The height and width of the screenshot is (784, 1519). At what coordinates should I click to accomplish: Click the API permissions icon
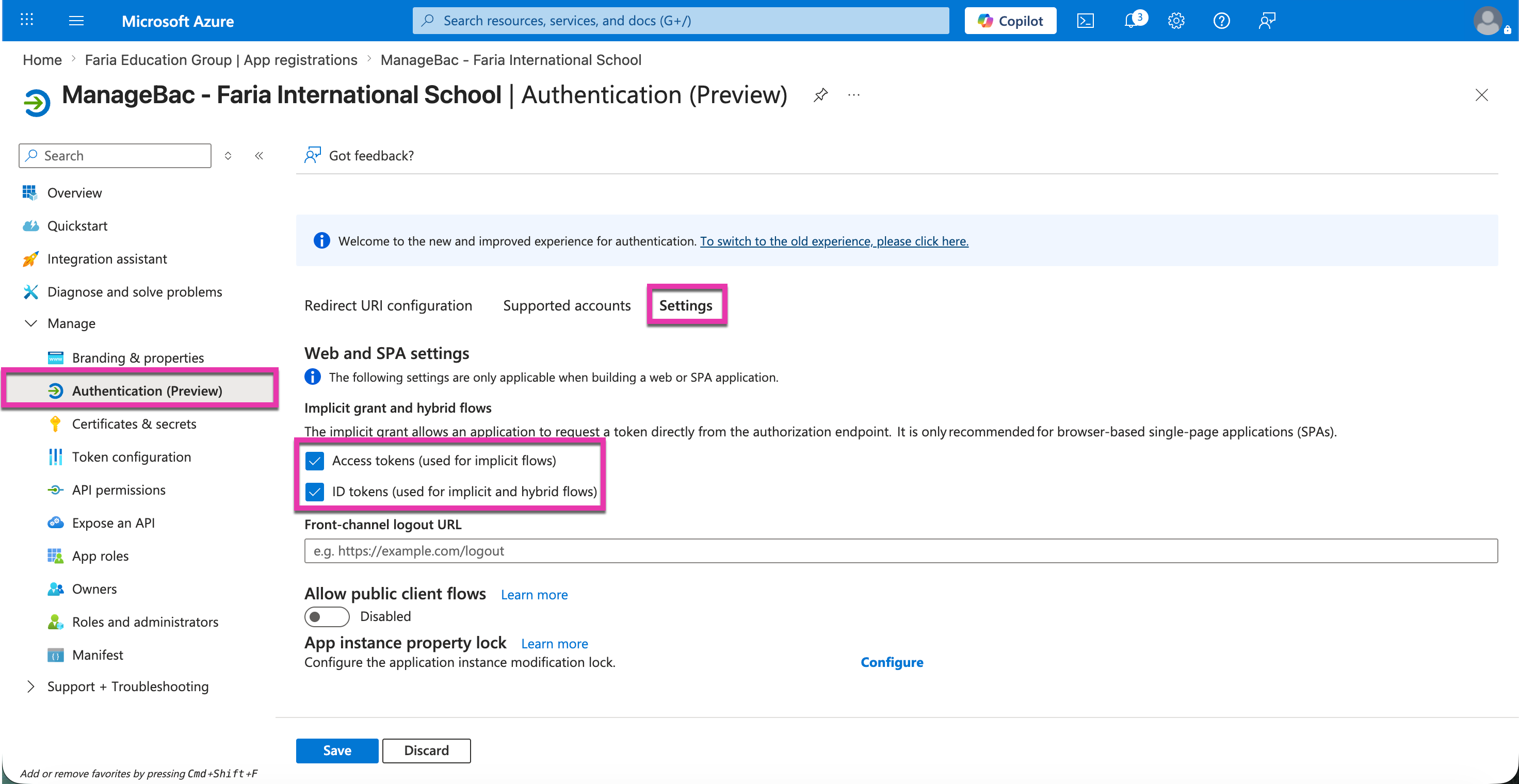[55, 490]
